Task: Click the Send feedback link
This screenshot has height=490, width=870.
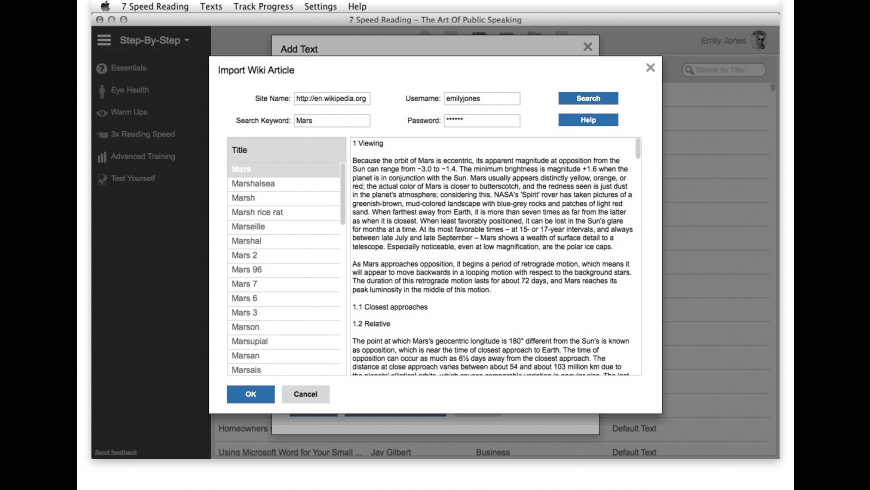Action: [x=116, y=452]
